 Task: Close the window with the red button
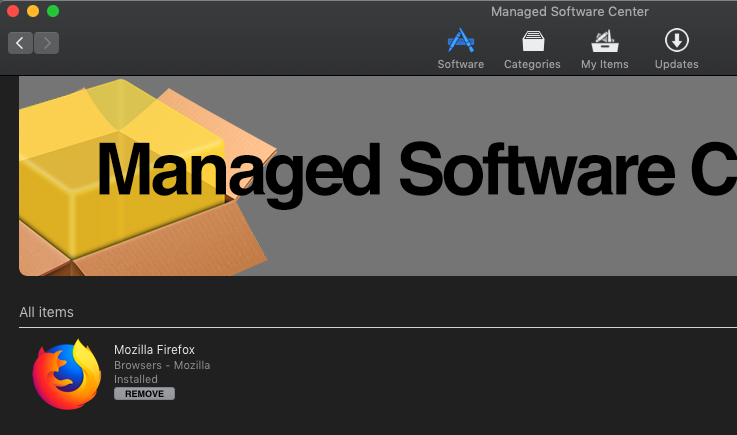pyautogui.click(x=13, y=11)
